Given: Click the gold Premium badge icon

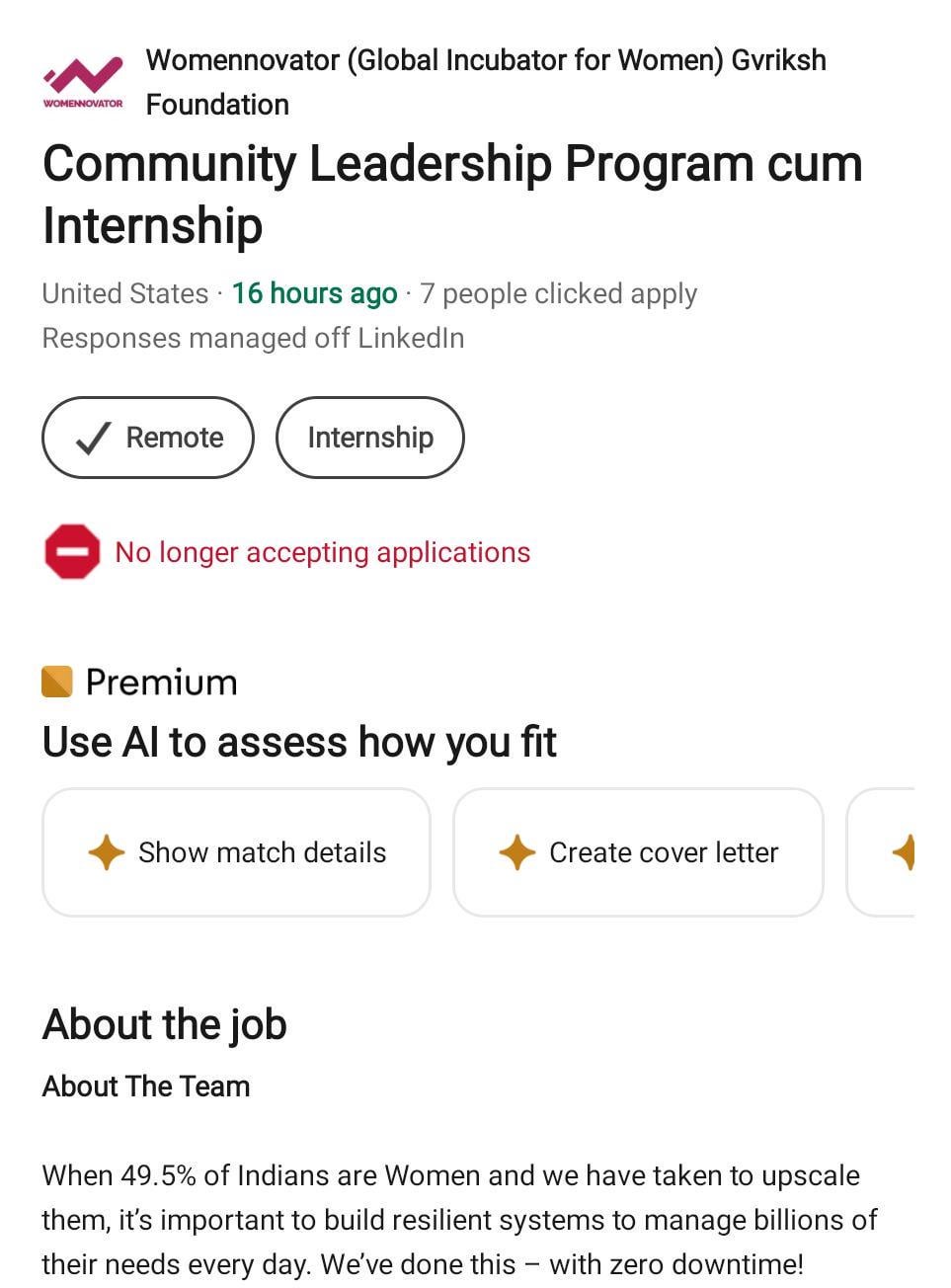Looking at the screenshot, I should (57, 682).
